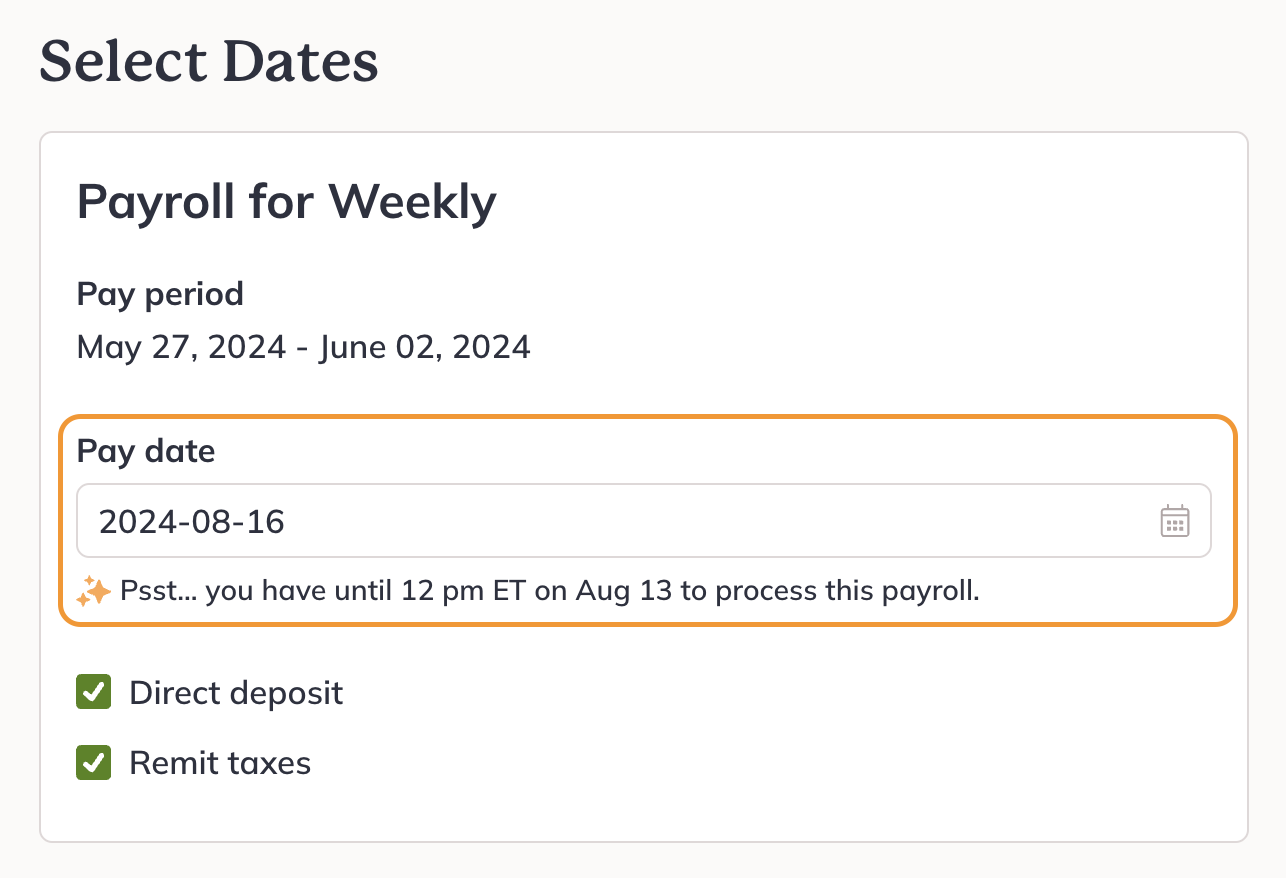Click the Psst processing deadline message

click(549, 591)
